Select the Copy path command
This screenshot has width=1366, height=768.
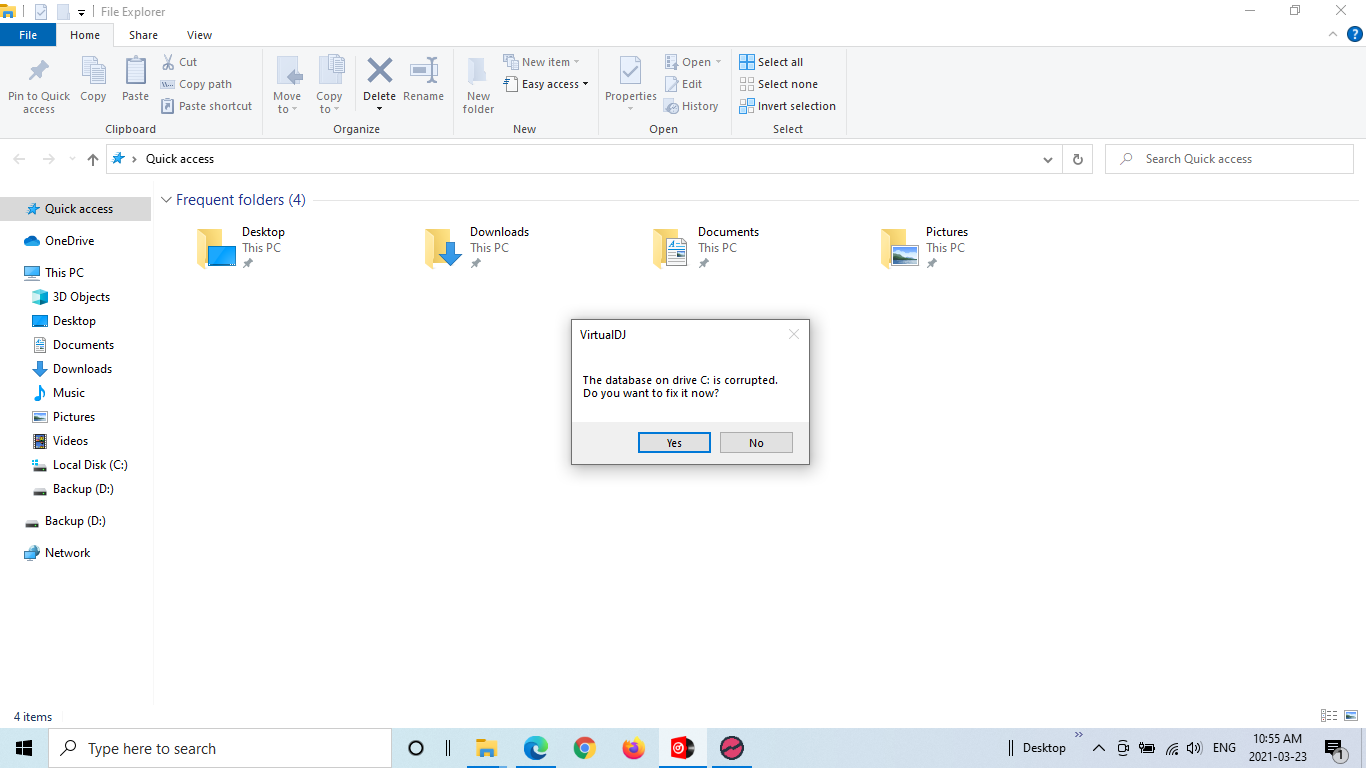[196, 84]
